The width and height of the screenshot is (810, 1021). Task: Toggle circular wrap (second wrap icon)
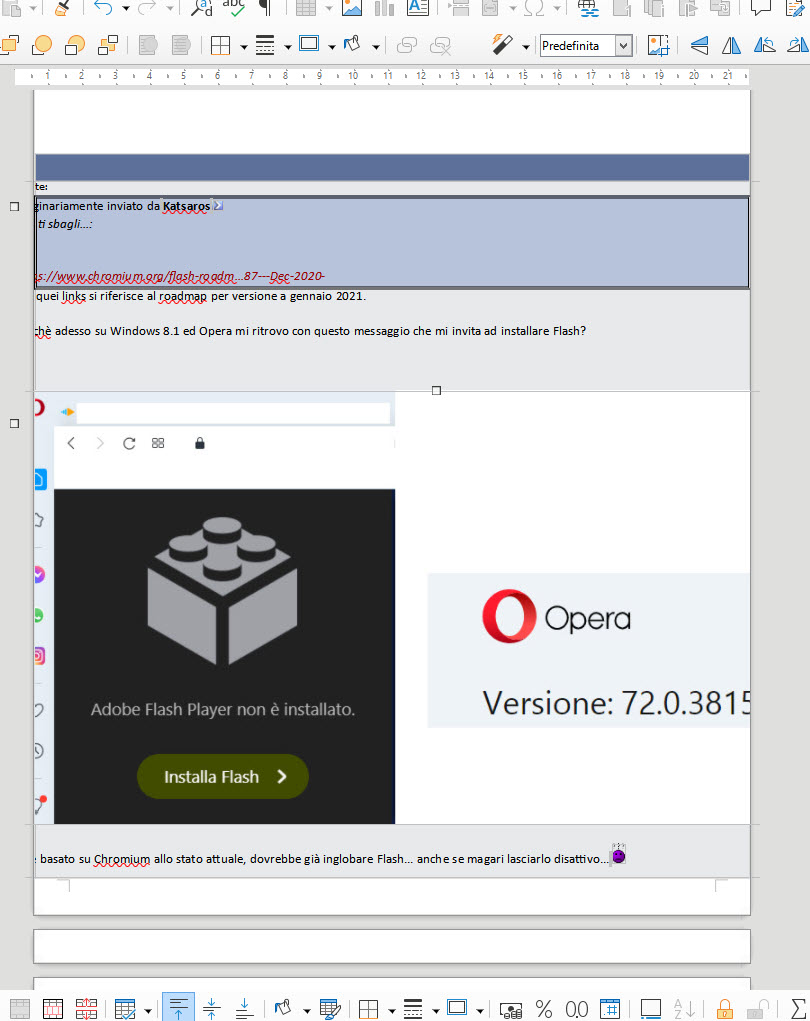[x=42, y=45]
